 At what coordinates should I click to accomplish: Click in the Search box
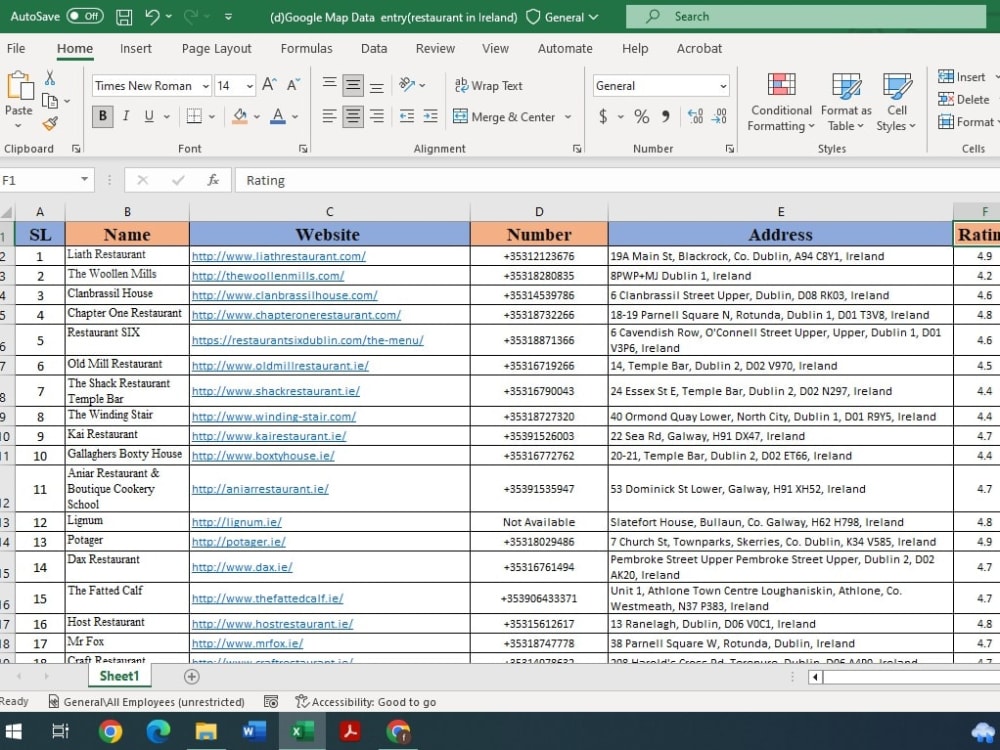(x=805, y=17)
